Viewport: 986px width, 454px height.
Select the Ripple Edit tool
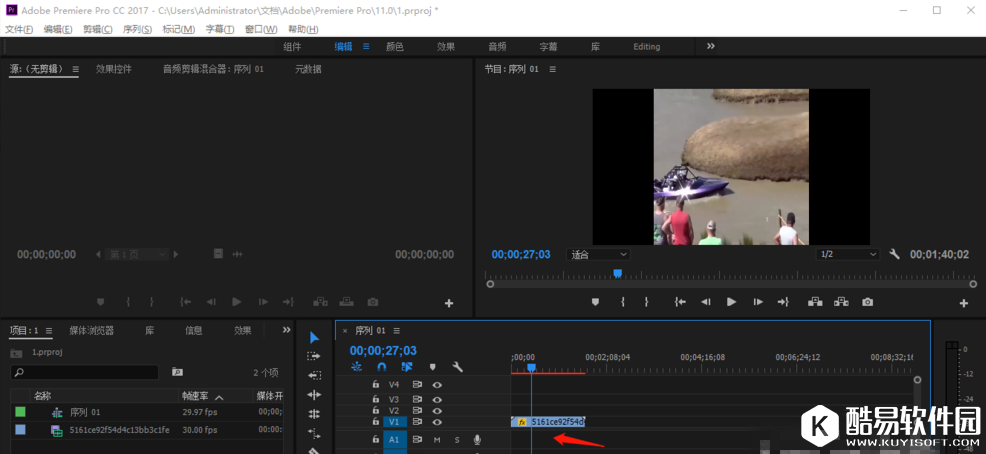point(314,375)
